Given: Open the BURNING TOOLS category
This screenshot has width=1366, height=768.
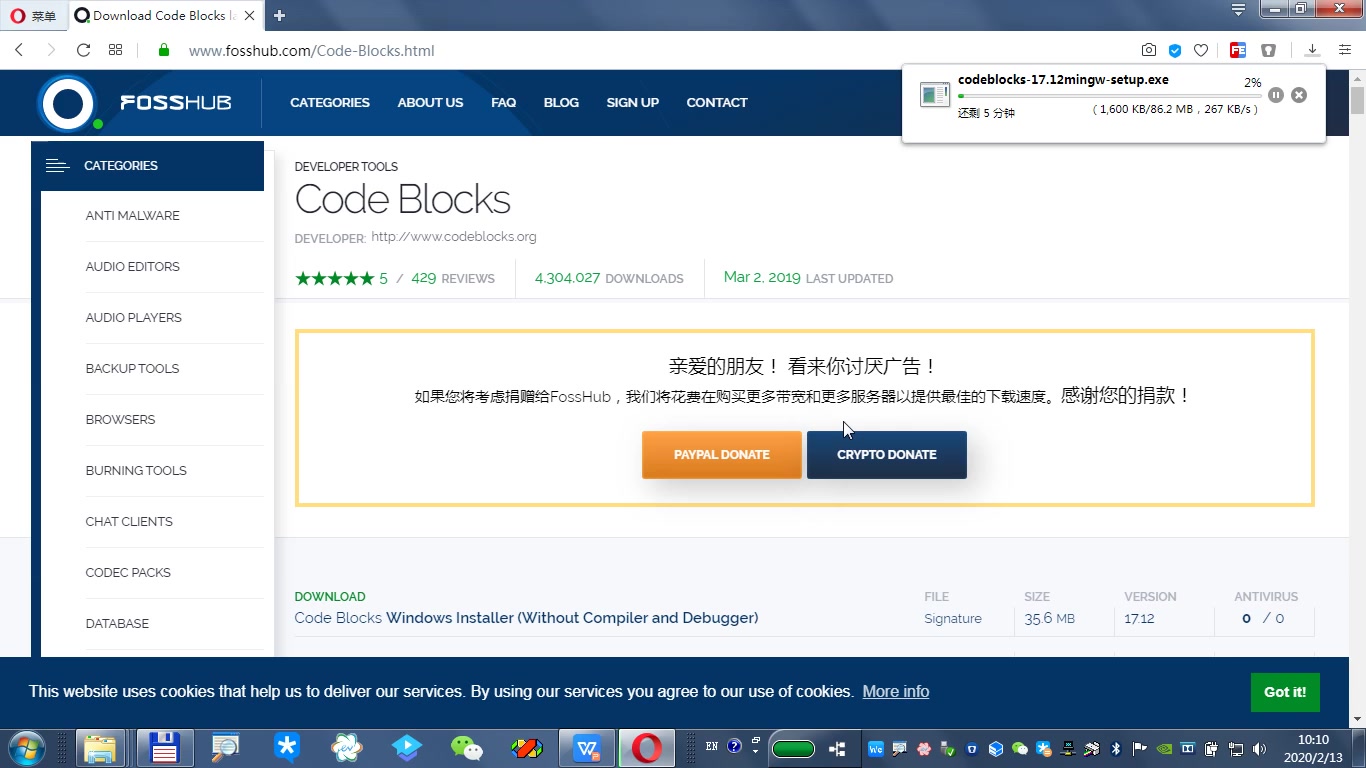Looking at the screenshot, I should click(x=136, y=470).
